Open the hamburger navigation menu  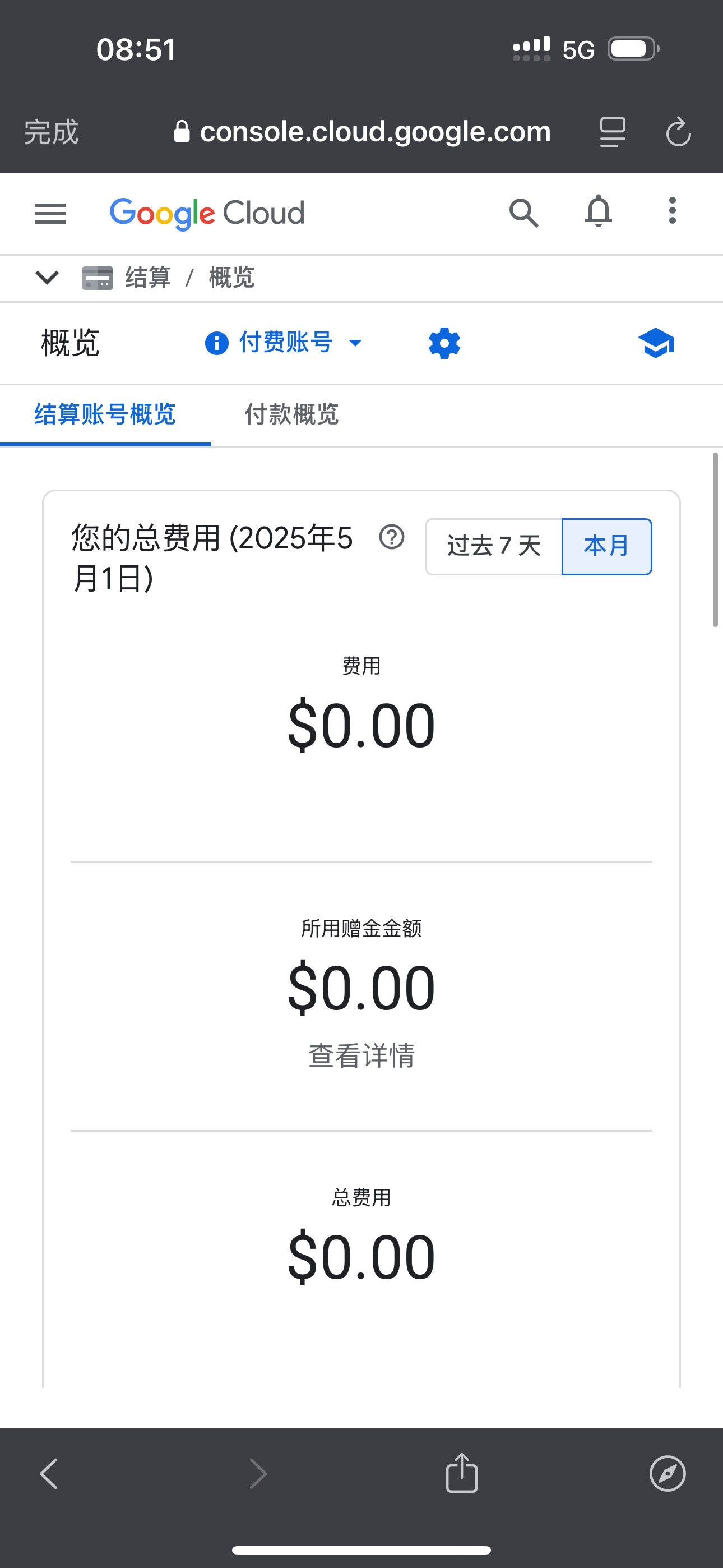coord(50,214)
